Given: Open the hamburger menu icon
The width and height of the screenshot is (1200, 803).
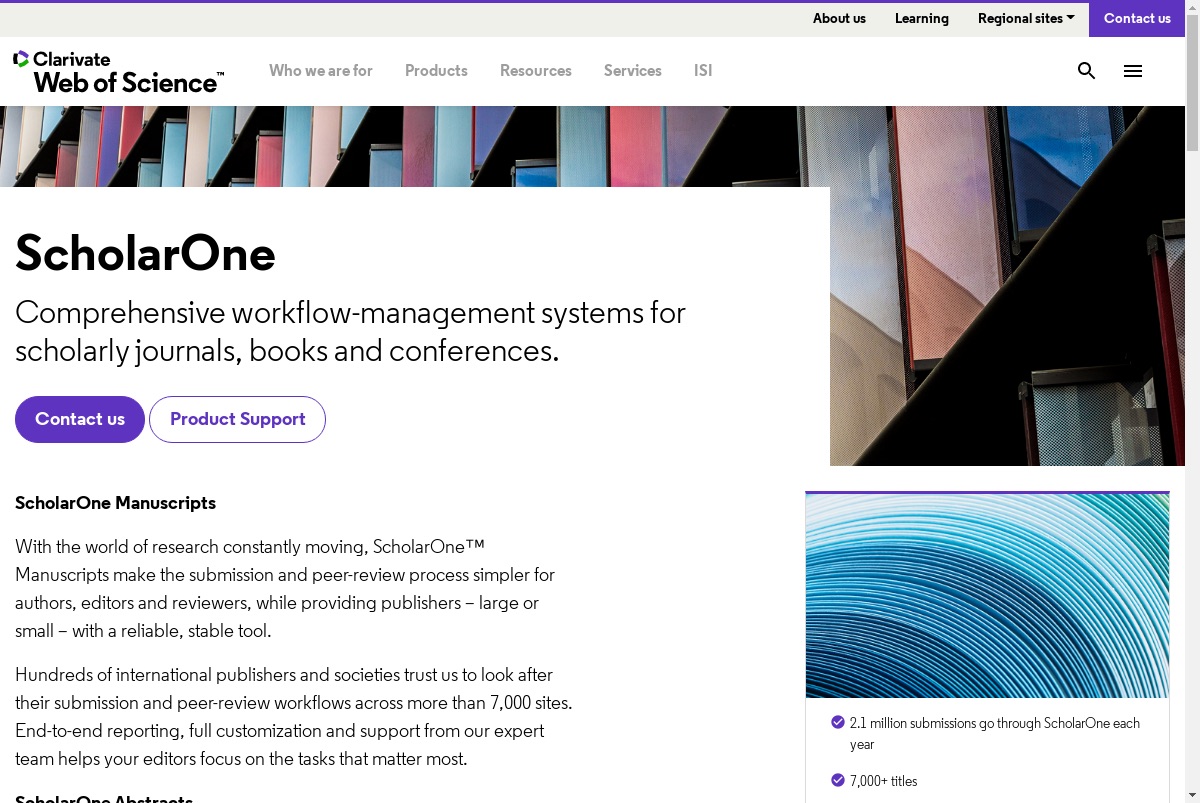Looking at the screenshot, I should (1133, 71).
